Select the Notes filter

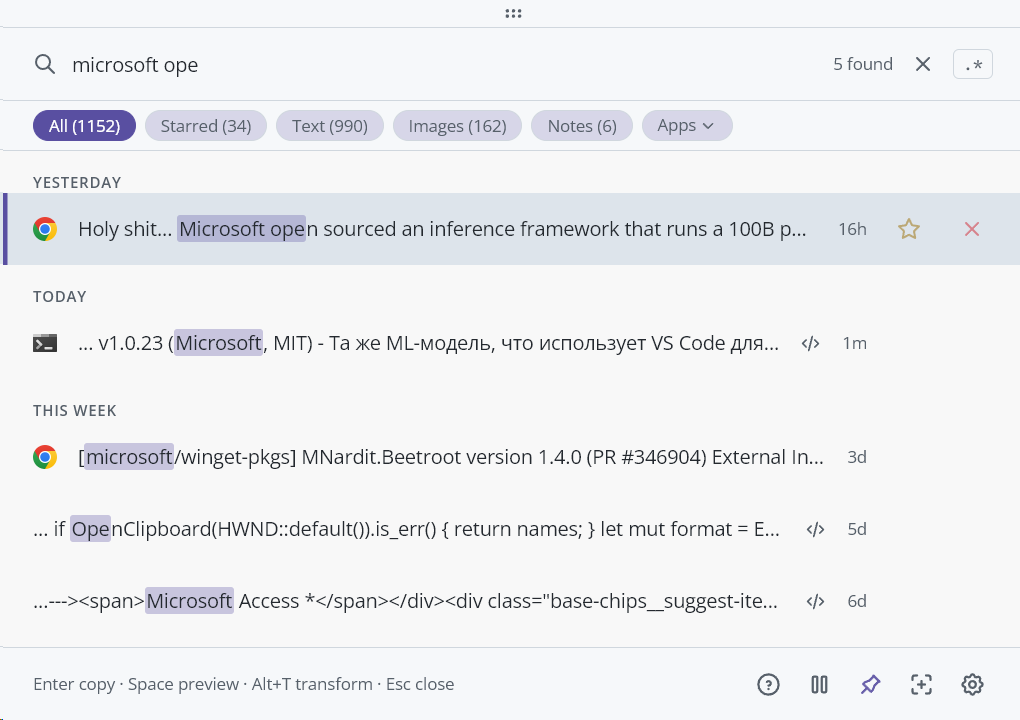point(581,125)
